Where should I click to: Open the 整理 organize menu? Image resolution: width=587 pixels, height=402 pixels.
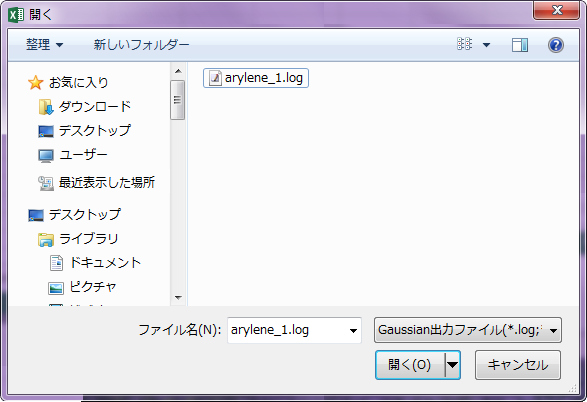[x=44, y=45]
